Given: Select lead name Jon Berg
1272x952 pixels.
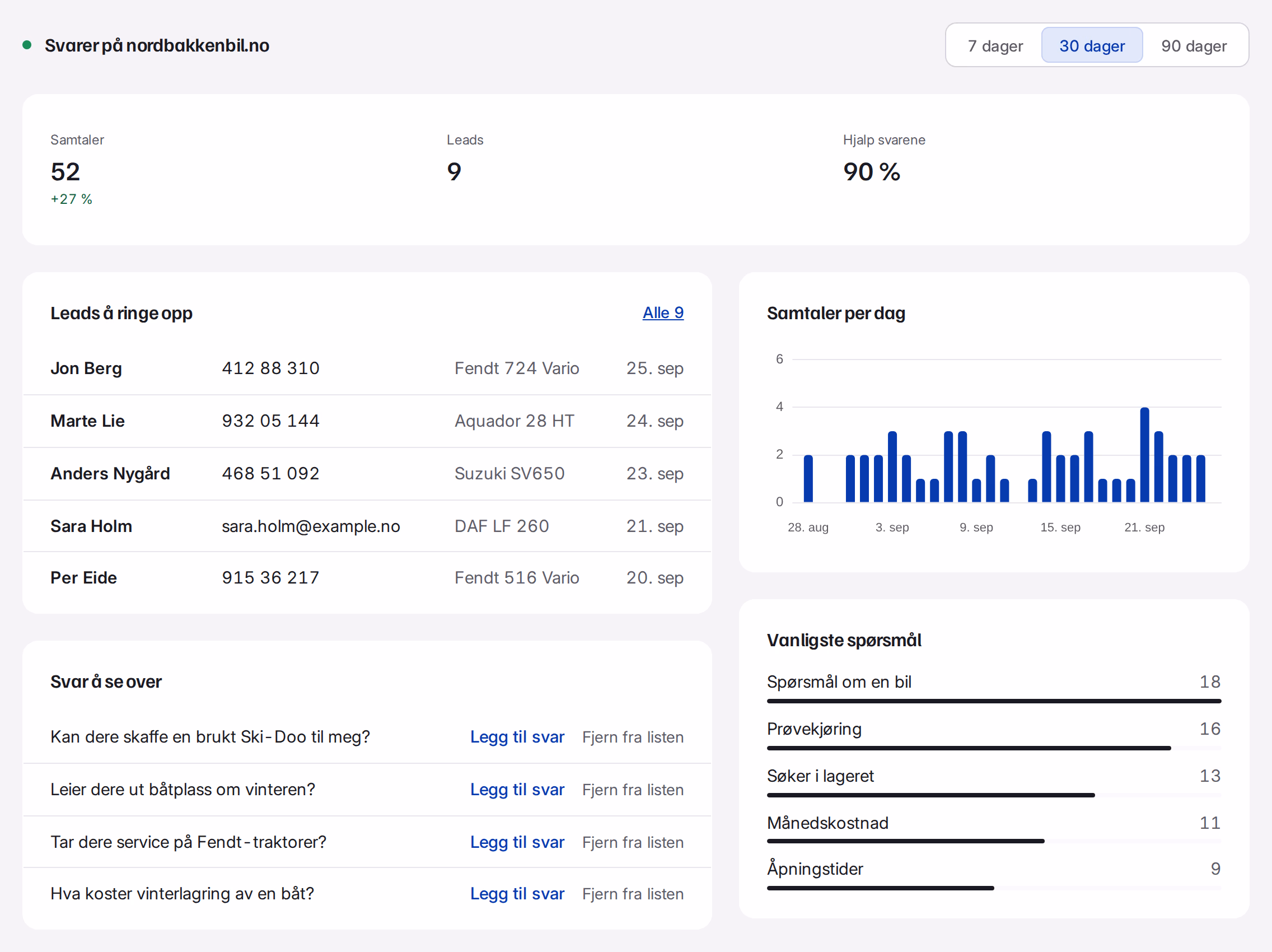Looking at the screenshot, I should (x=86, y=368).
